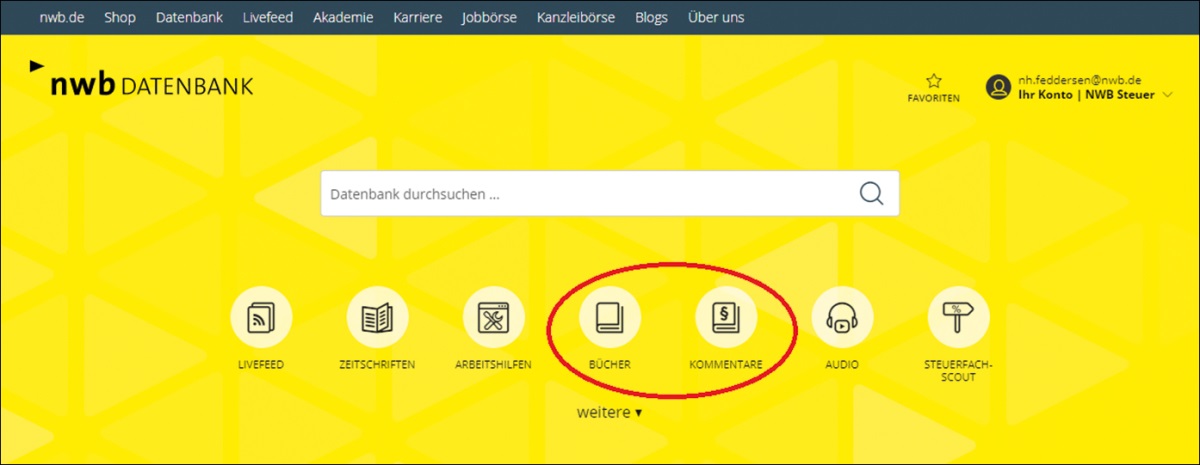Screen dimensions: 1200x465
Task: Click the user account avatar icon
Action: [x=997, y=87]
